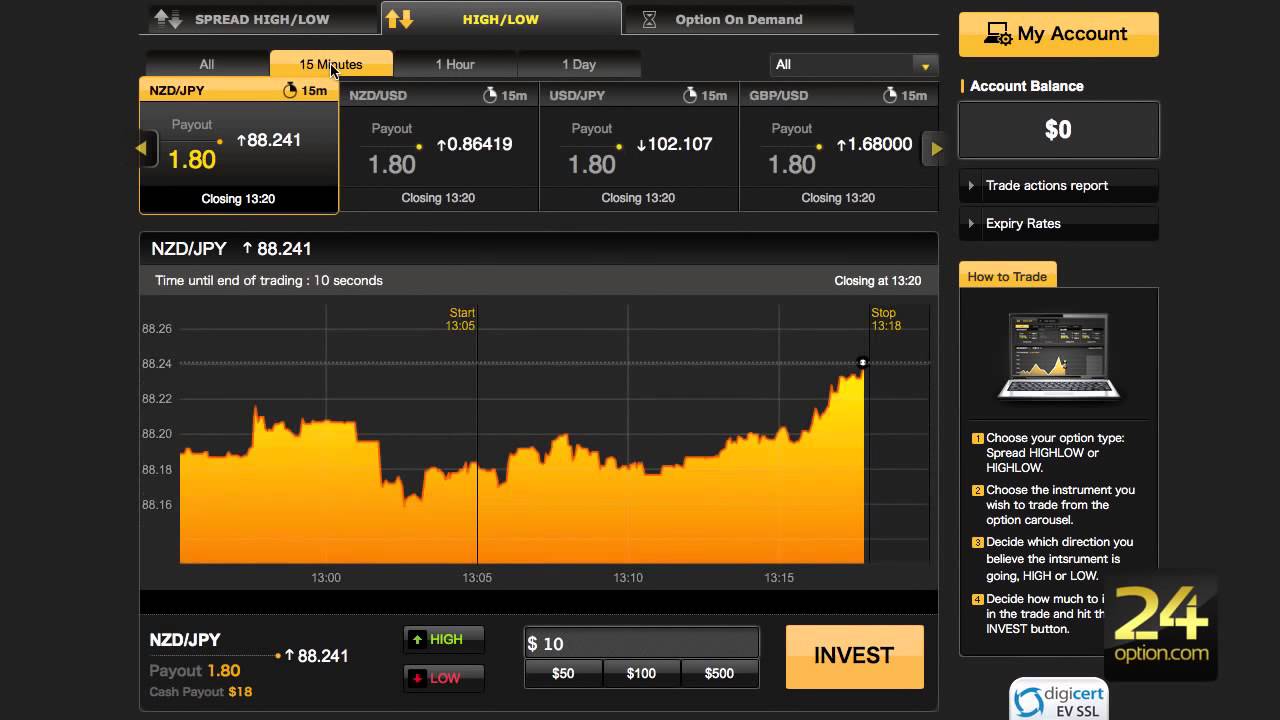Screen dimensions: 1280x720
Task: Click the timer icon on NZD/JPY card
Action: tap(290, 91)
